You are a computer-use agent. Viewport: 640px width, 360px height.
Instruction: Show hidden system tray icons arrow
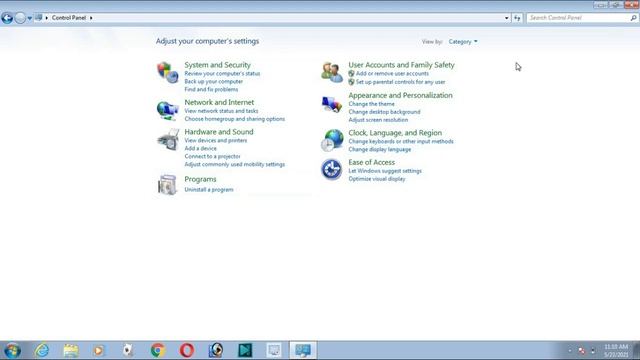(x=570, y=351)
